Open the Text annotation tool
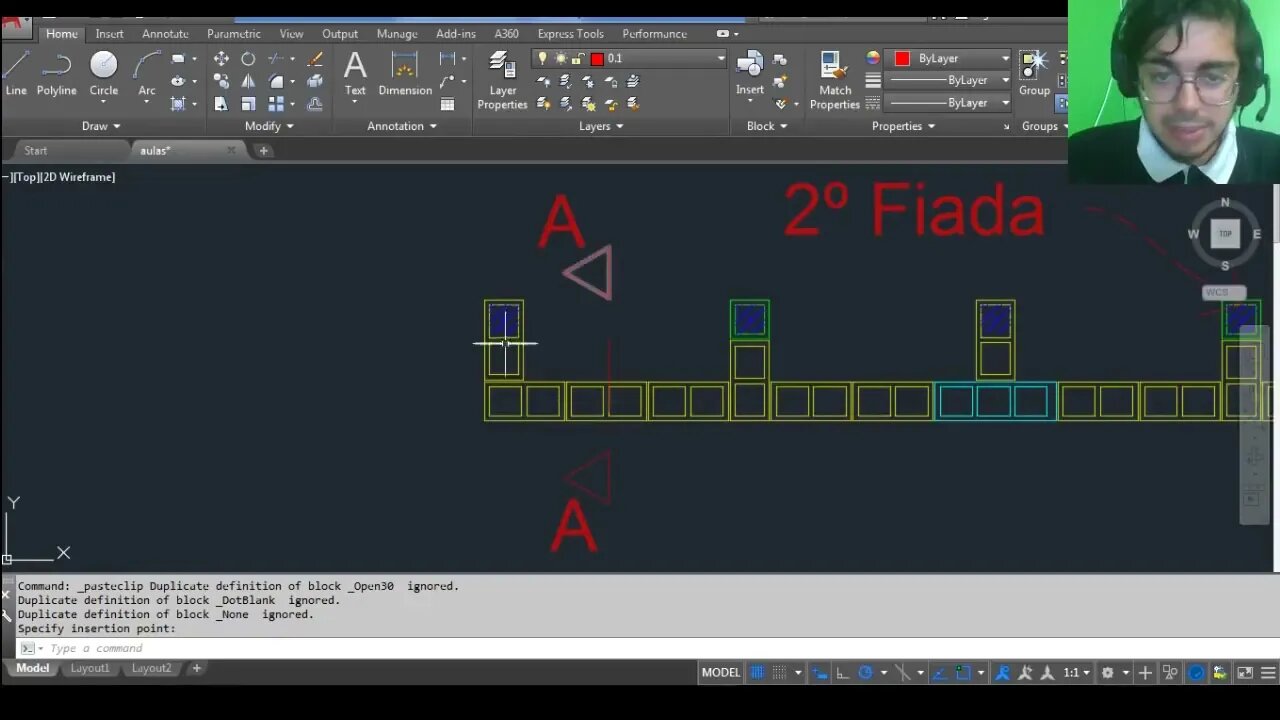This screenshot has height=720, width=1280. pyautogui.click(x=355, y=75)
